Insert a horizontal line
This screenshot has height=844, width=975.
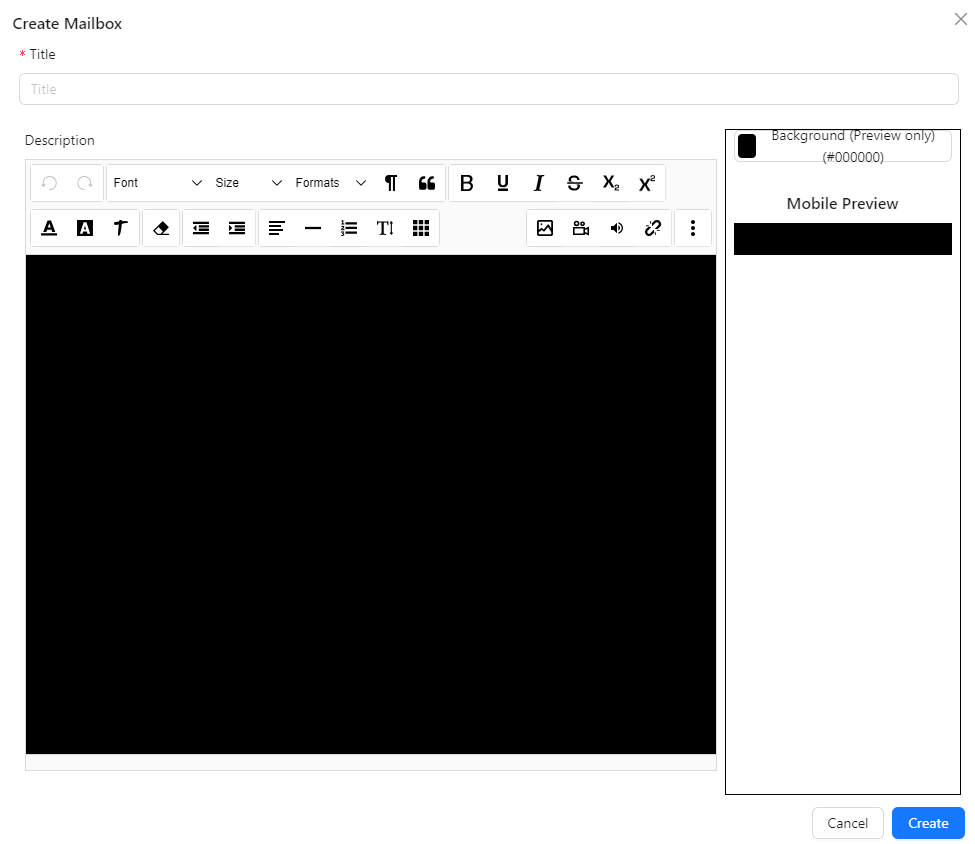313,228
